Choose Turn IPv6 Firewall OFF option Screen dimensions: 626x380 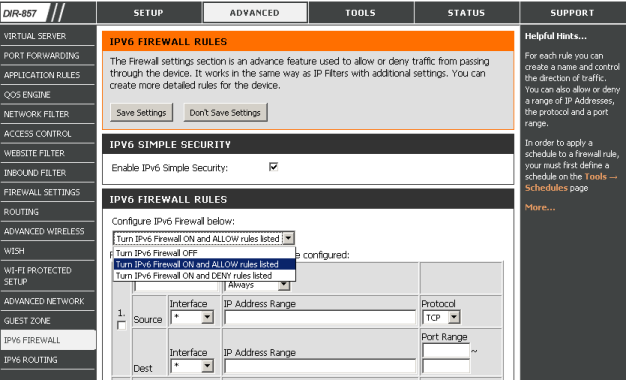point(204,253)
